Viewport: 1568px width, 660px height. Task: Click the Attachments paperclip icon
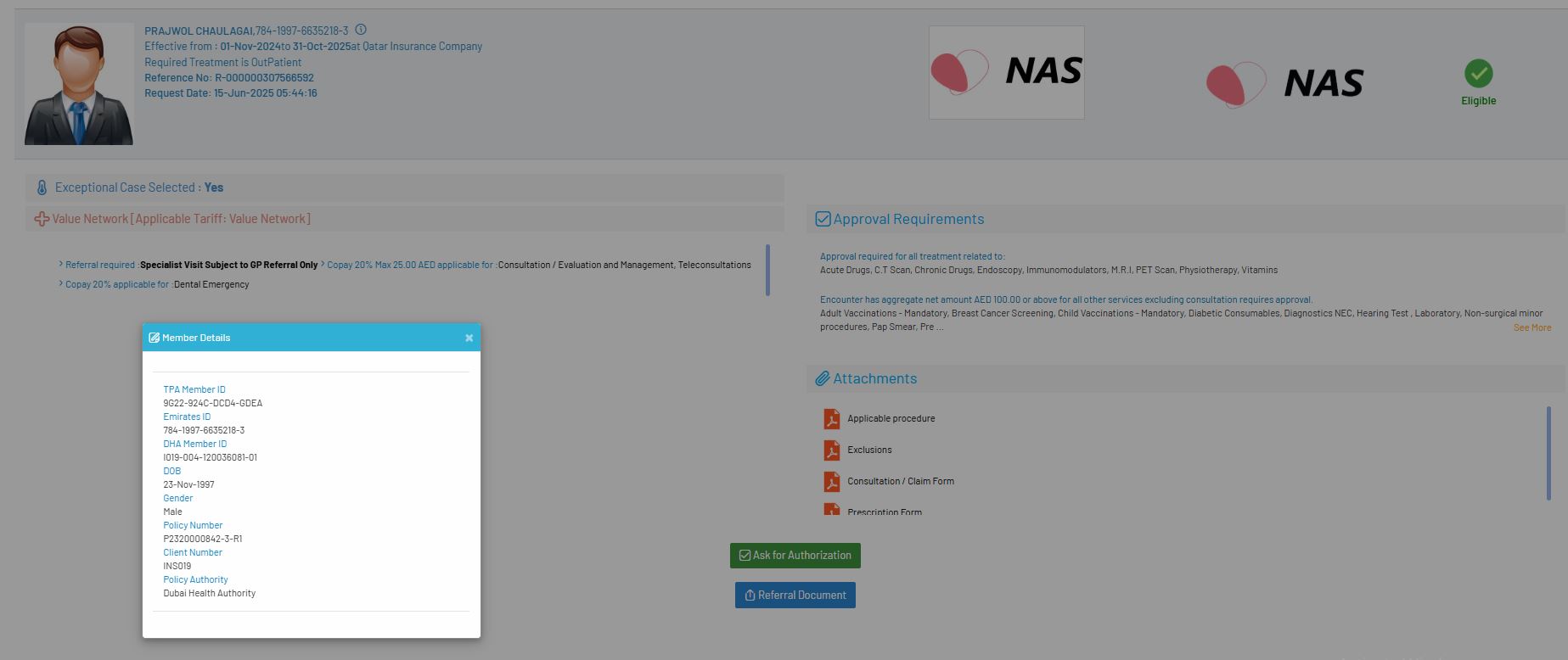coord(823,378)
